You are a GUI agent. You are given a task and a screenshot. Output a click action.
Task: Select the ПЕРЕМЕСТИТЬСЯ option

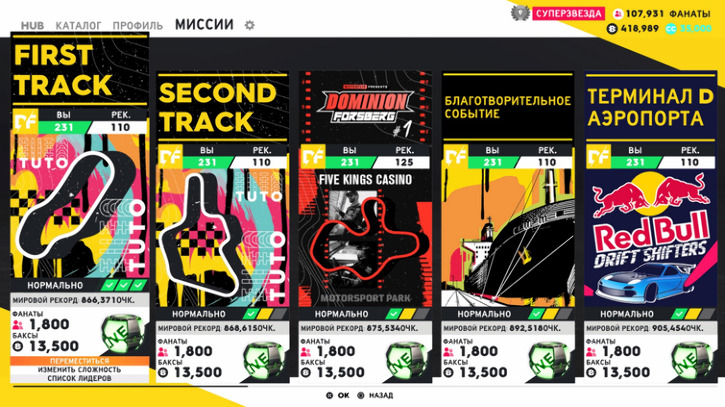[80, 361]
